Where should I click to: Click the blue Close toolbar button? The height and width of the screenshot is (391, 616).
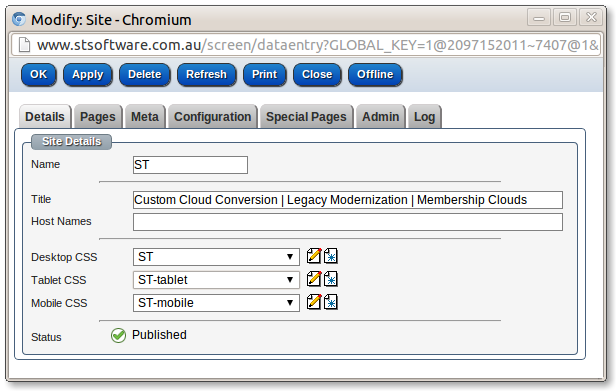pyautogui.click(x=317, y=75)
